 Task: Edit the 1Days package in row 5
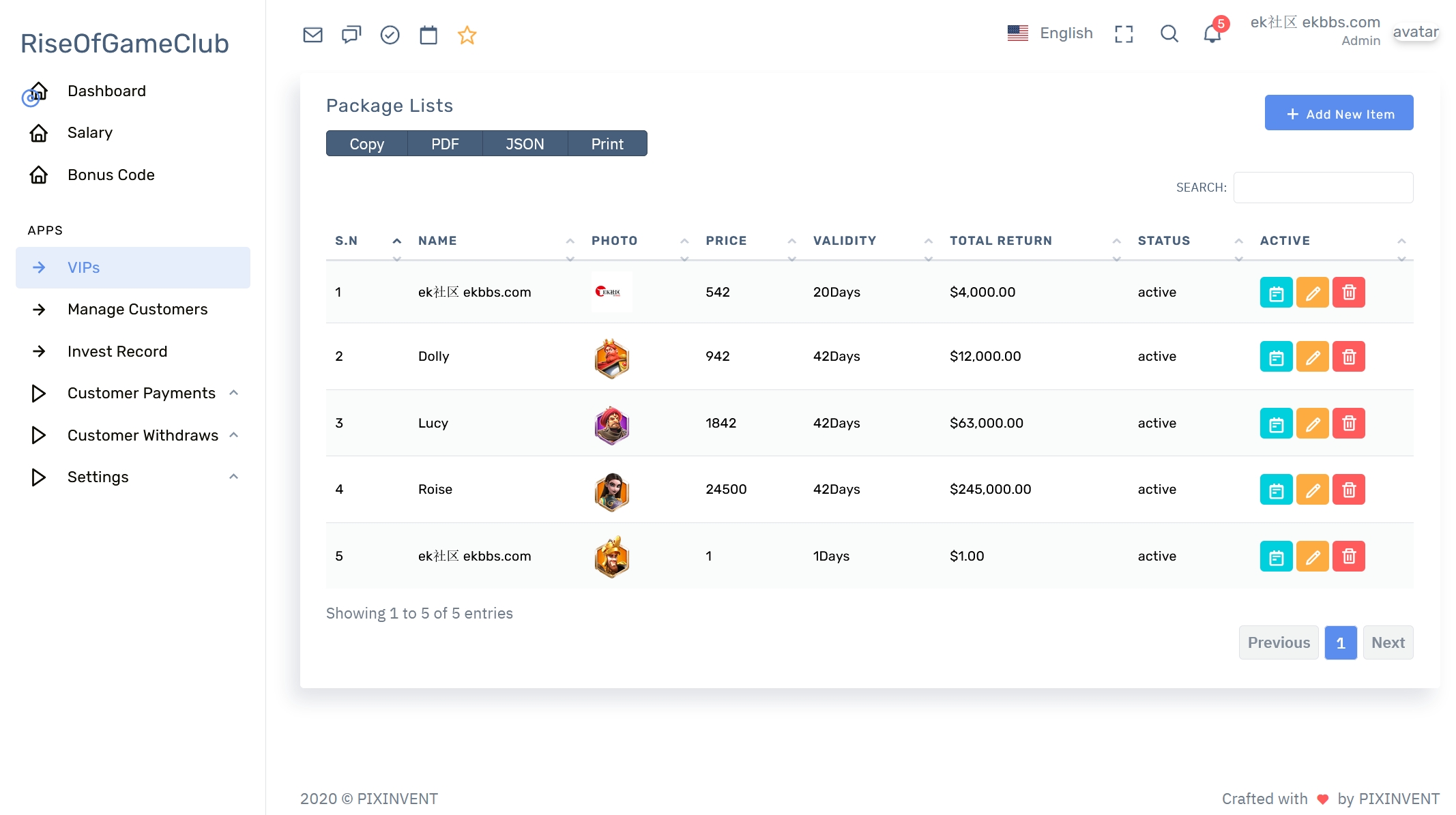(1312, 557)
